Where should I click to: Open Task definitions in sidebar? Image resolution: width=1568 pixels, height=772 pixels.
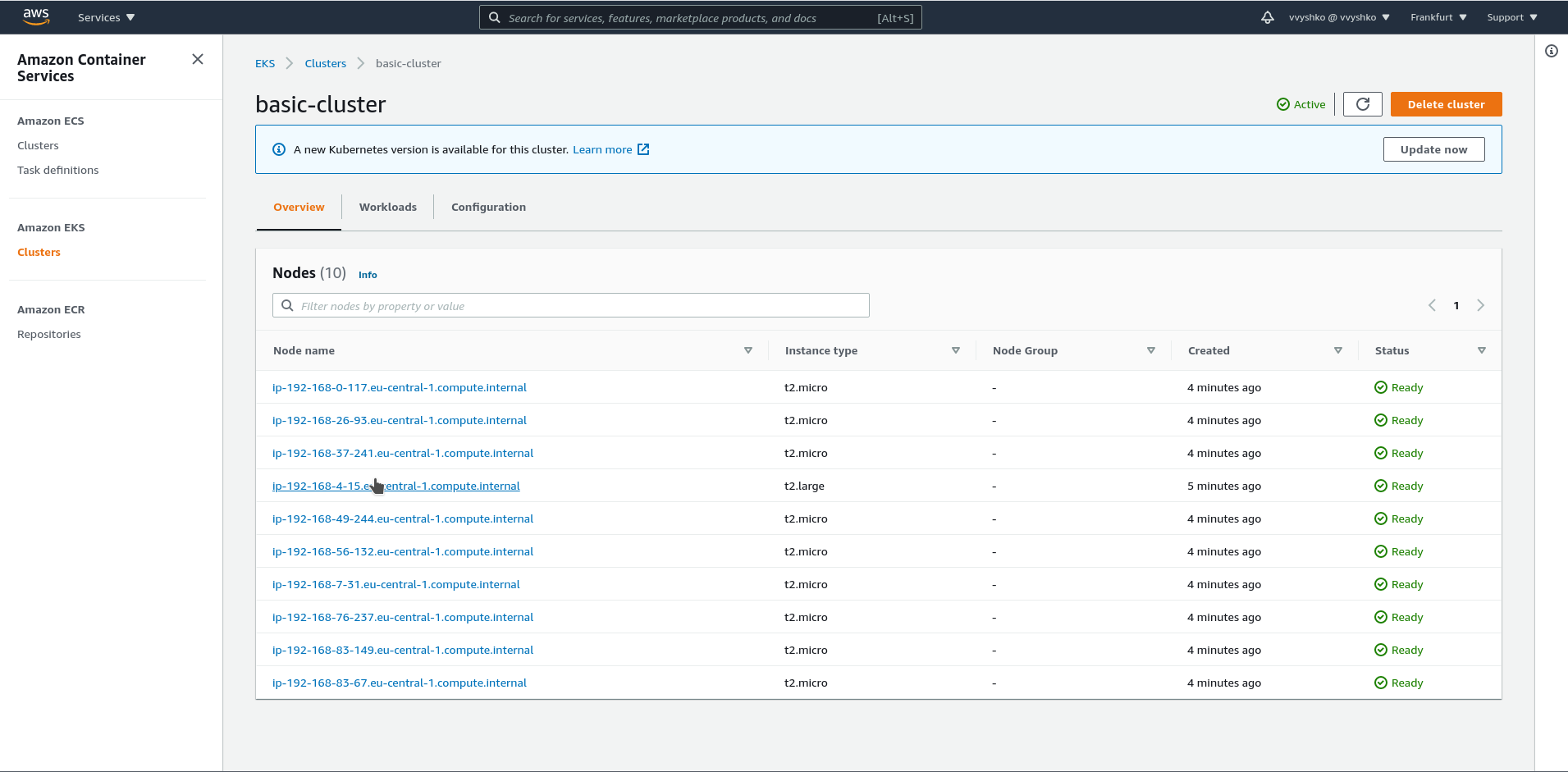(x=57, y=170)
